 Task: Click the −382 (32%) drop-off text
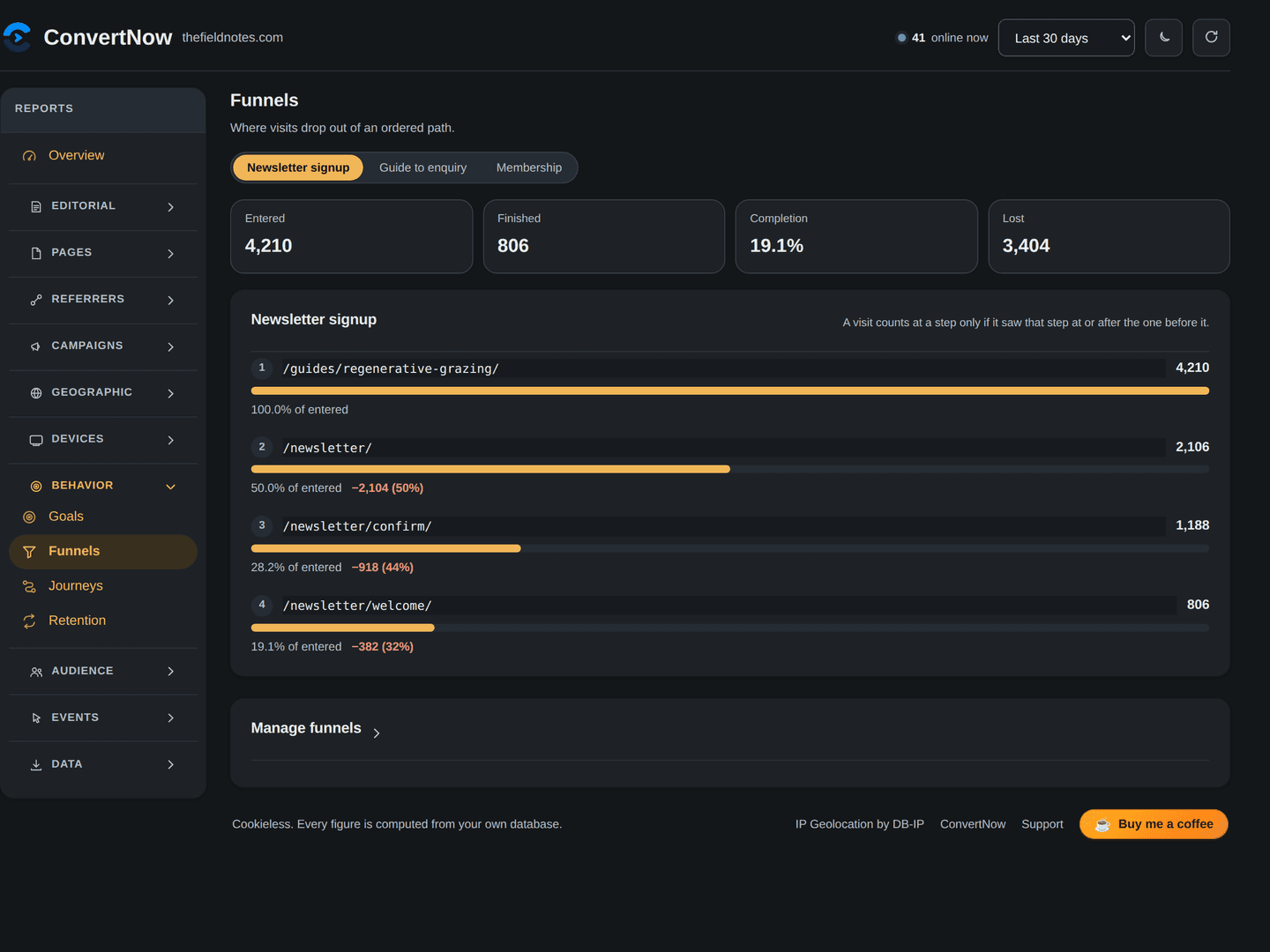point(383,646)
